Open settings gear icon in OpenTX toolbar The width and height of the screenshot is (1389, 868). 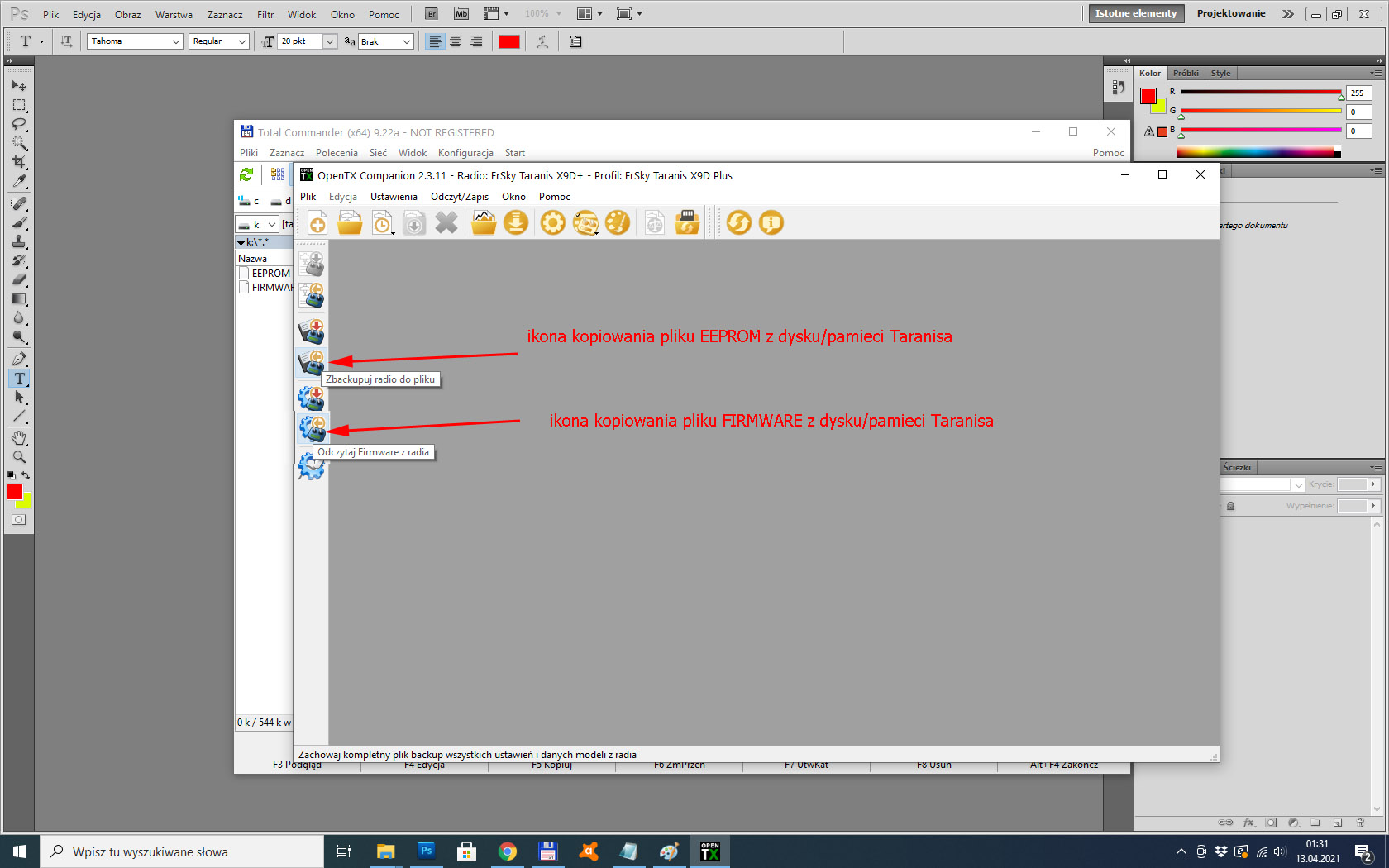[x=553, y=223]
